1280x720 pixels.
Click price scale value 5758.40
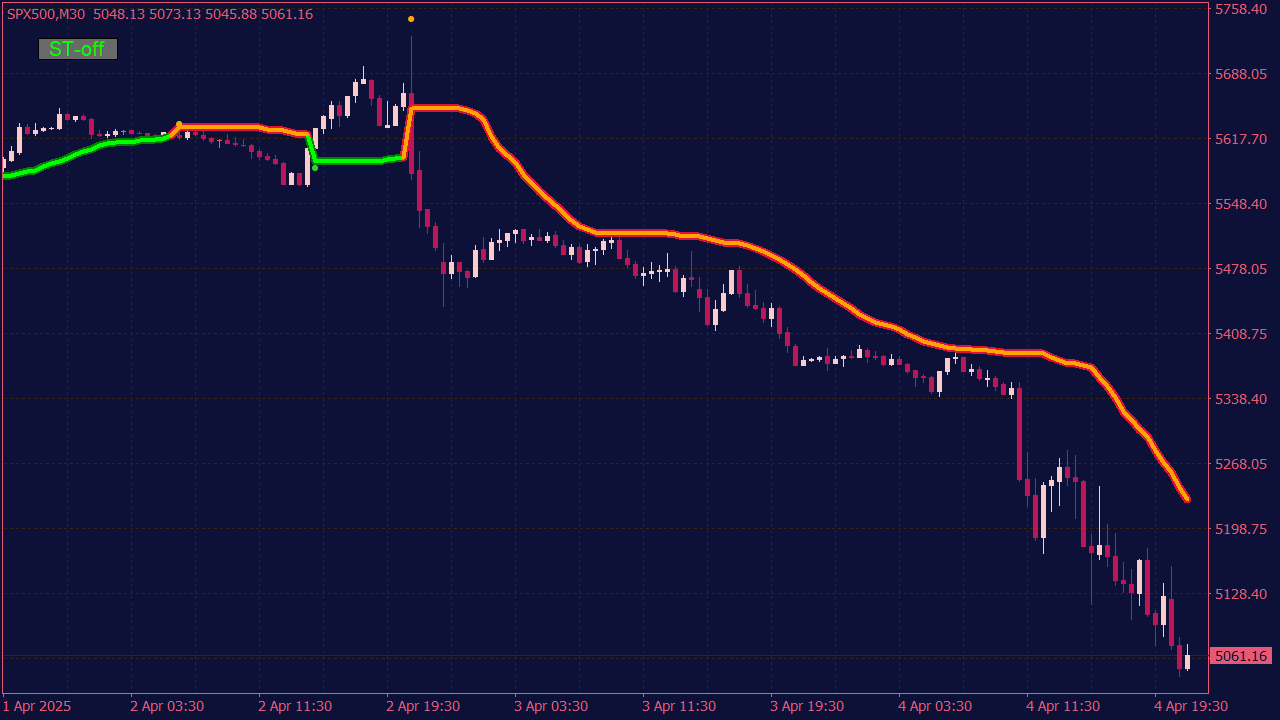click(x=1241, y=9)
